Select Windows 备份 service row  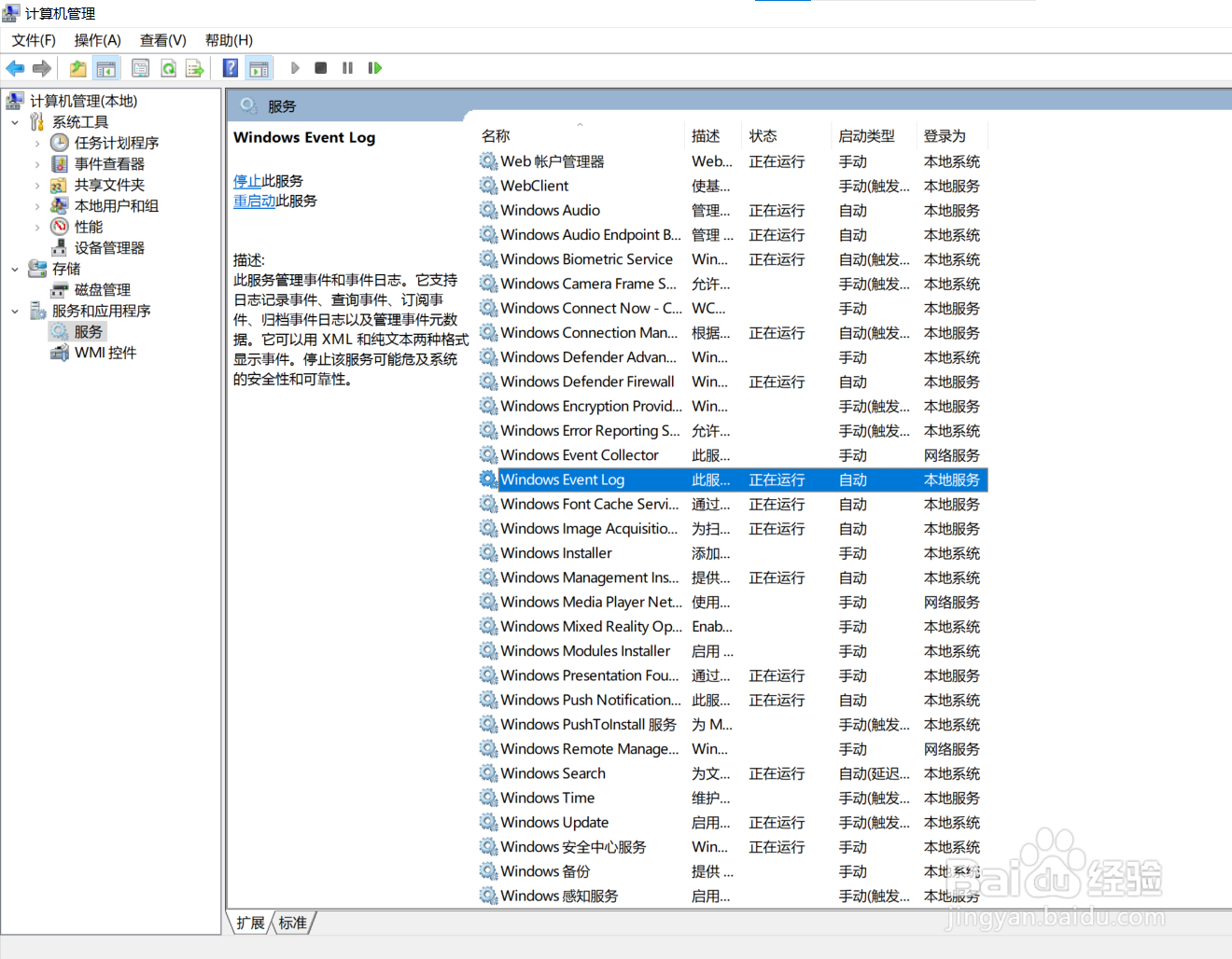(x=733, y=871)
